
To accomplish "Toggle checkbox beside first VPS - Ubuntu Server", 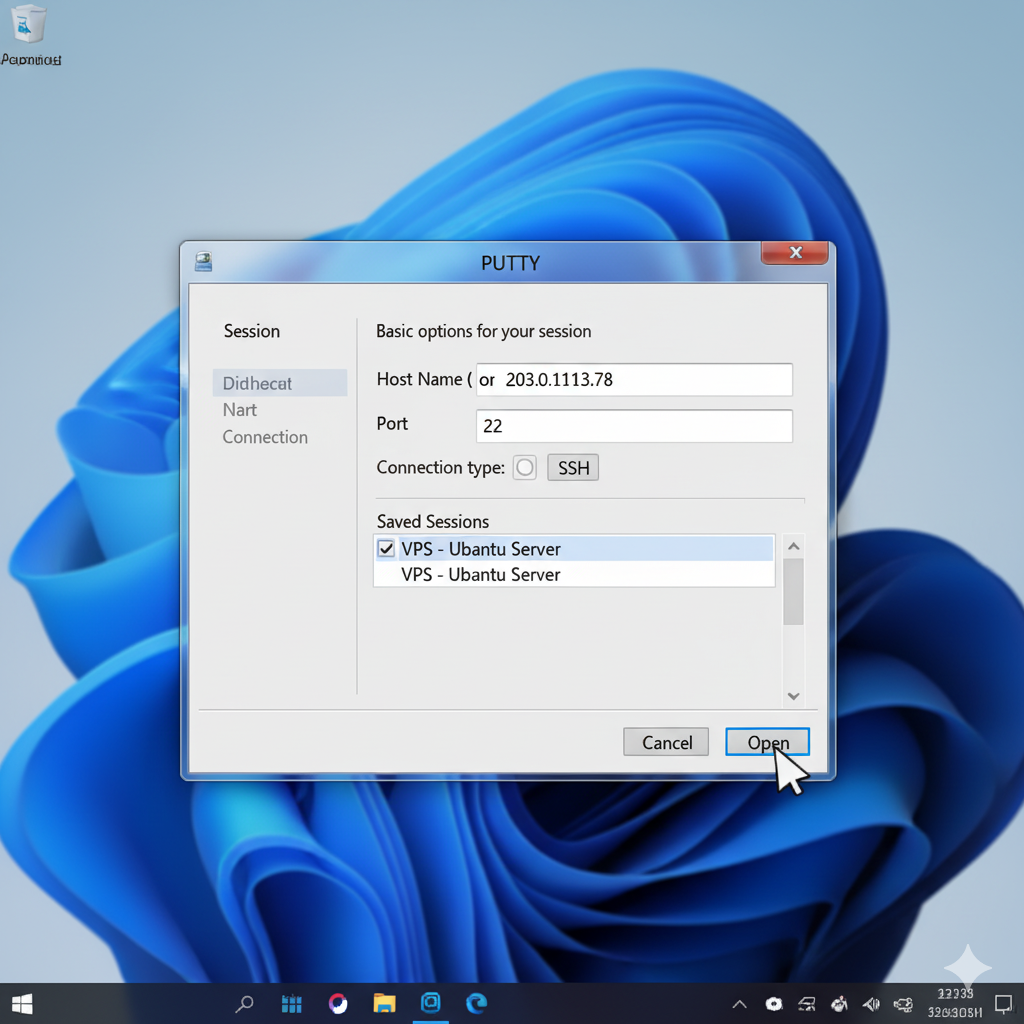I will click(x=386, y=549).
